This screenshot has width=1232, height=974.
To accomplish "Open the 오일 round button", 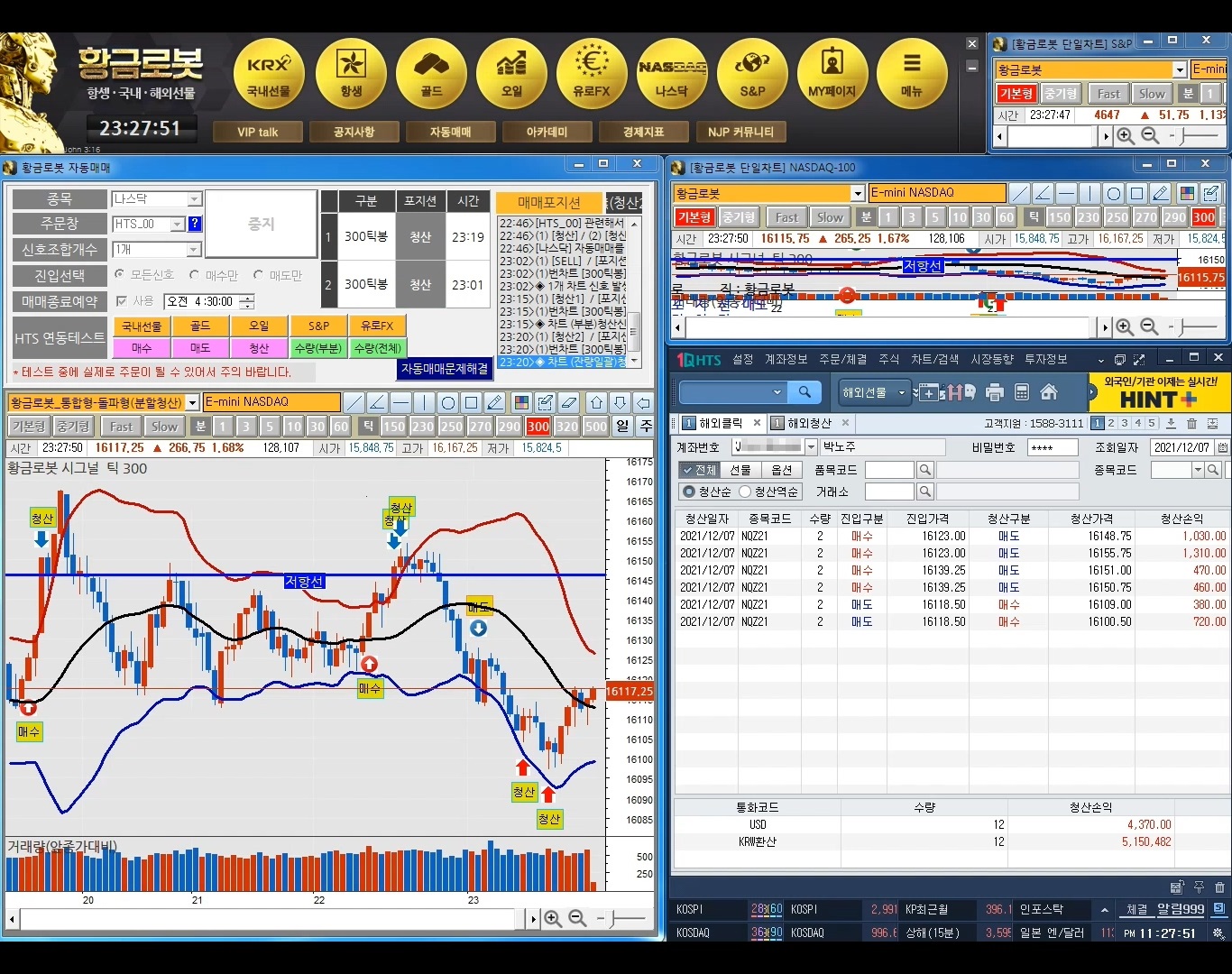I will [511, 75].
